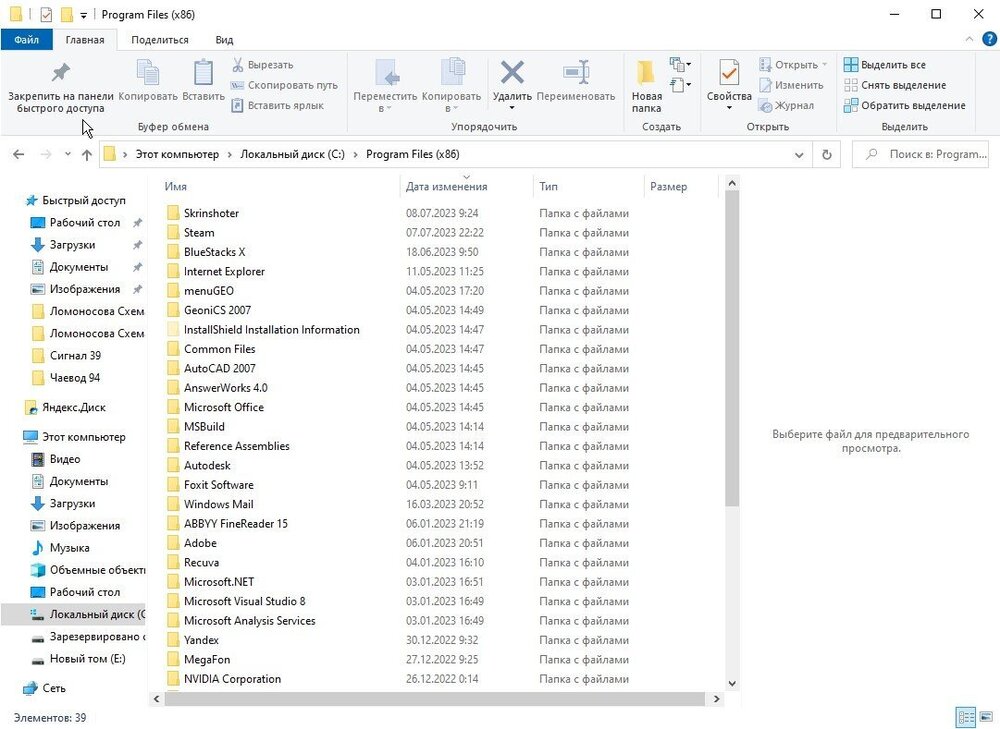Image resolution: width=1000 pixels, height=729 pixels.
Task: Click the Копировать clipboard icon
Action: point(148,80)
